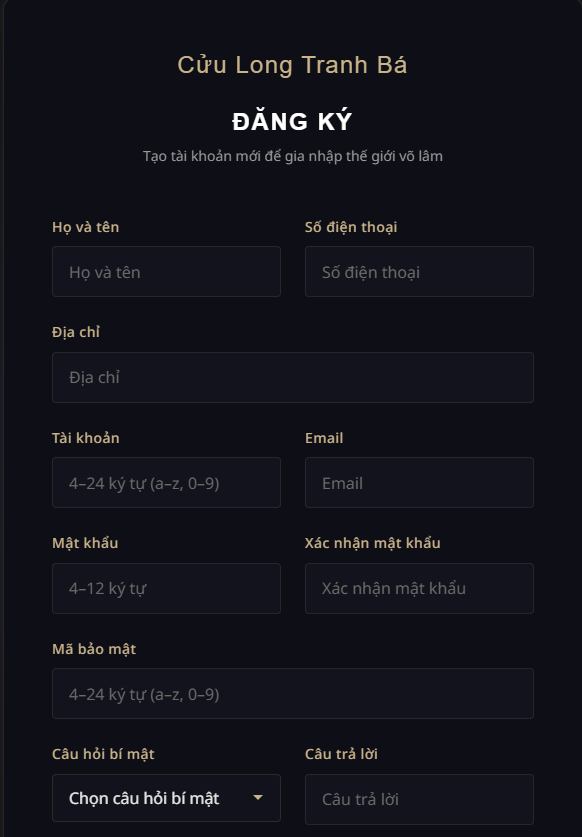Click the dropdown arrow icon for secret question
The height and width of the screenshot is (837, 582).
coord(258,797)
